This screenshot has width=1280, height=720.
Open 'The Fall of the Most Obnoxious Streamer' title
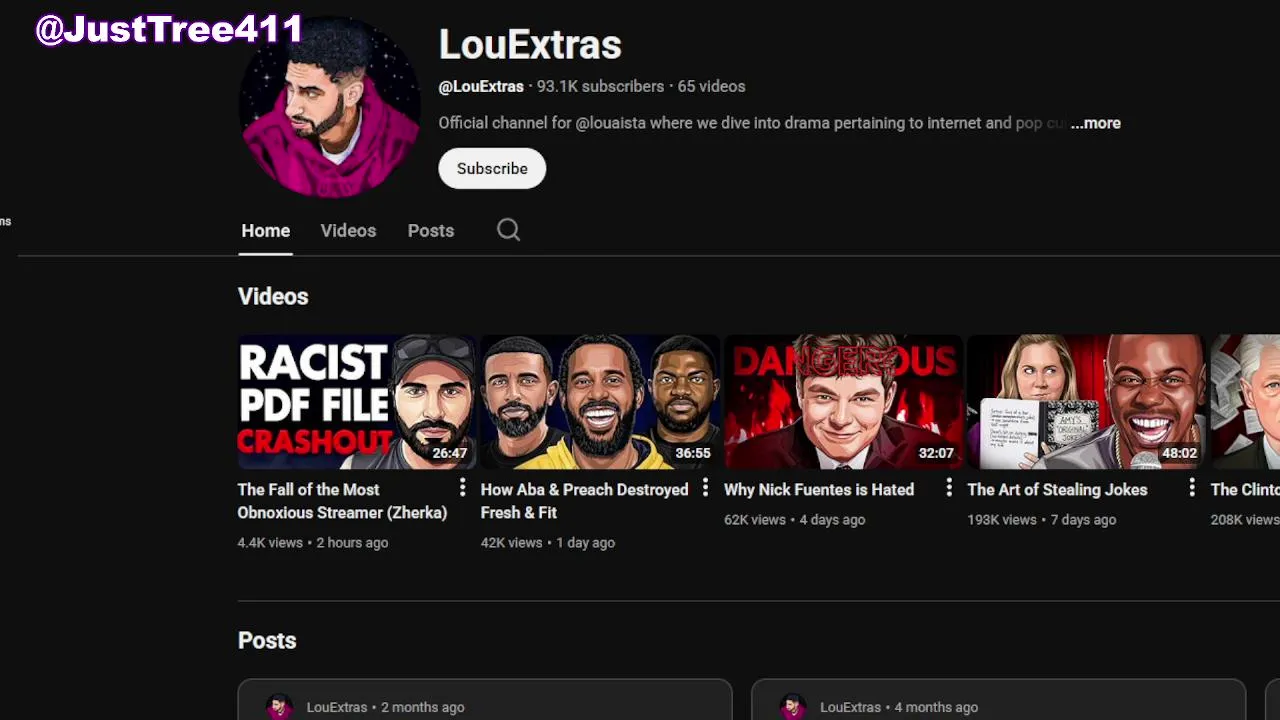point(342,501)
